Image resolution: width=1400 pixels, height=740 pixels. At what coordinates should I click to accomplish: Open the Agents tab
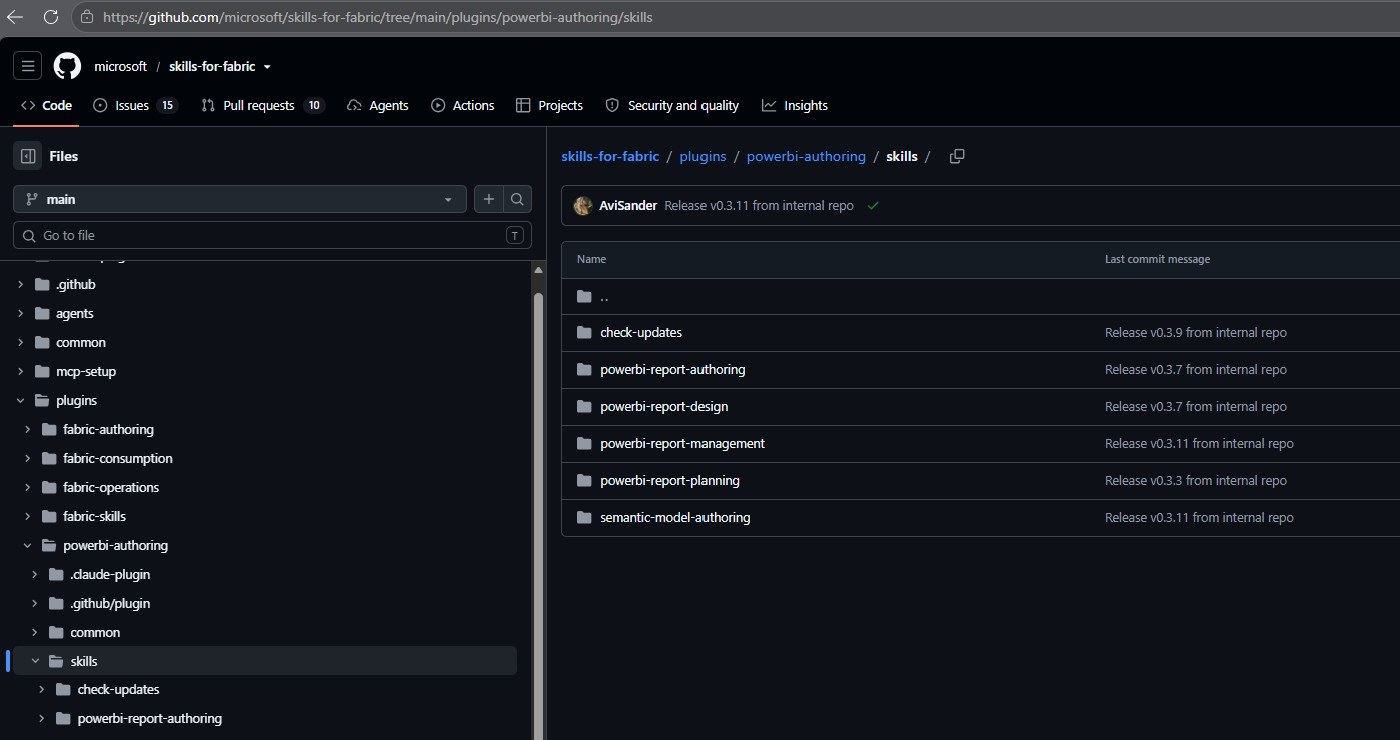[378, 105]
